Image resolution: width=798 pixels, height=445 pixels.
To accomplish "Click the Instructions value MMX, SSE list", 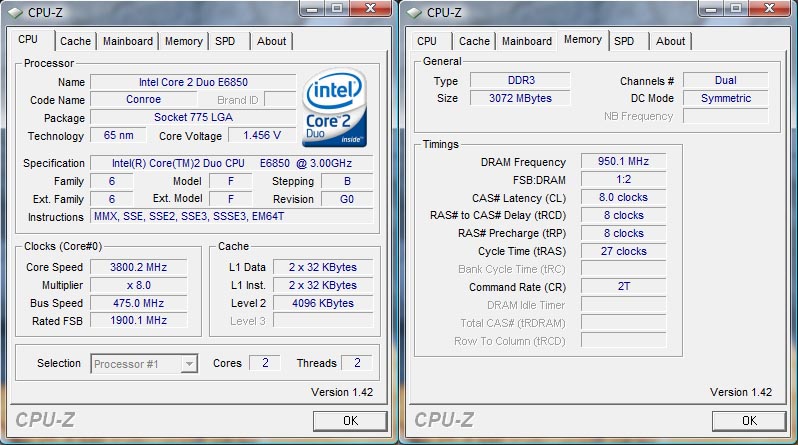I will 232,216.
